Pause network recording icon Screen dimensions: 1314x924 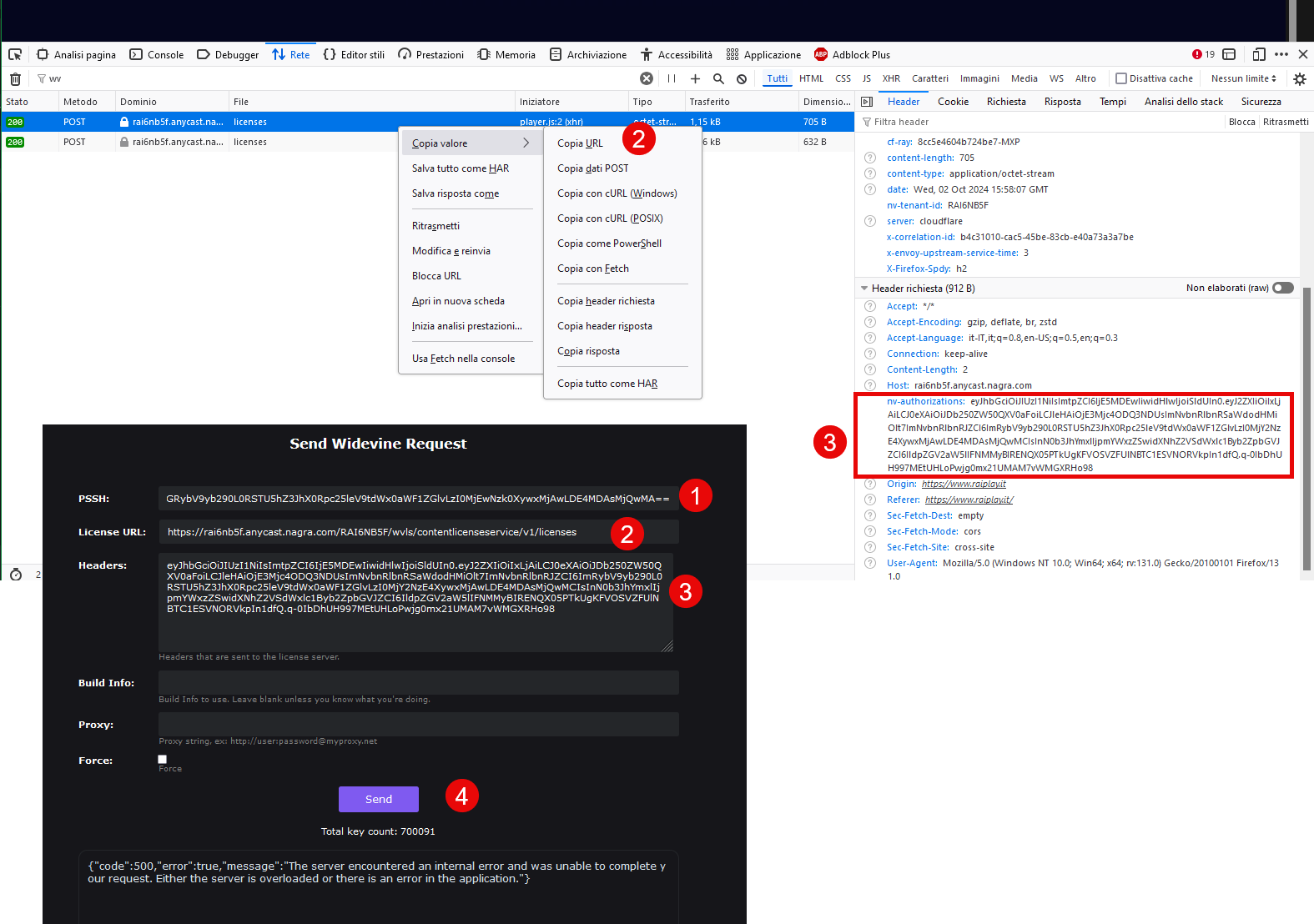(x=672, y=78)
